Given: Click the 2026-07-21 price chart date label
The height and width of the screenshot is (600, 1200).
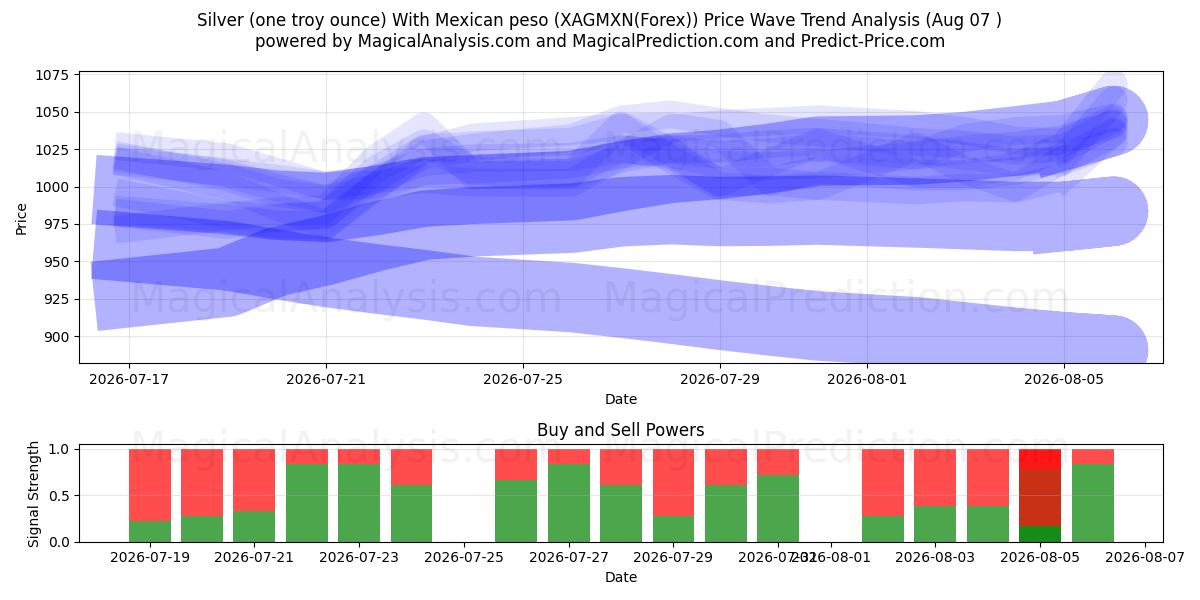Looking at the screenshot, I should click(x=326, y=379).
